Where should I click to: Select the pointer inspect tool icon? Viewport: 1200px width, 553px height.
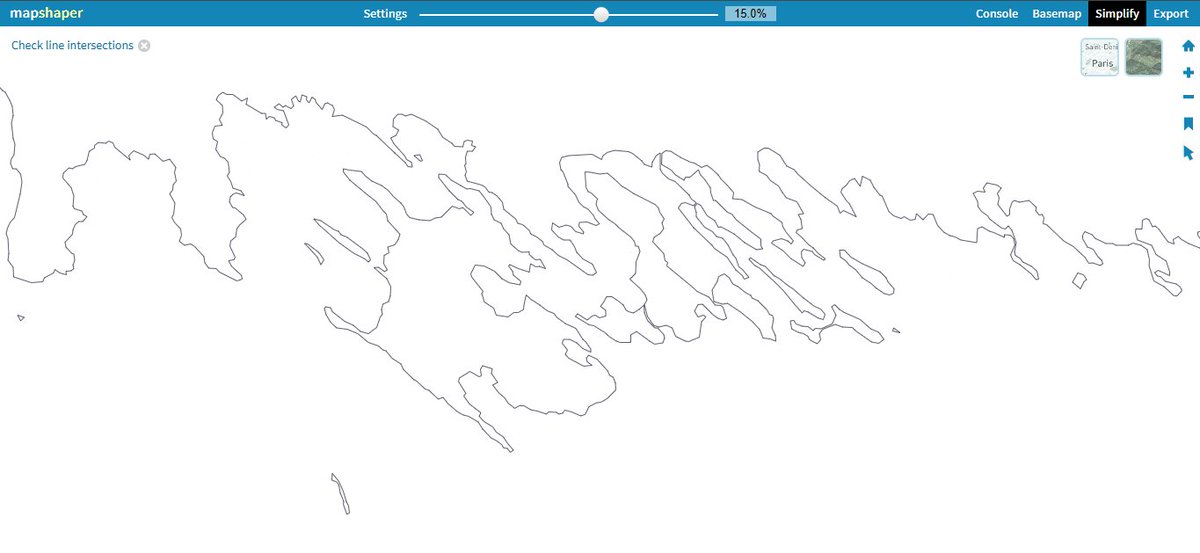(x=1188, y=153)
